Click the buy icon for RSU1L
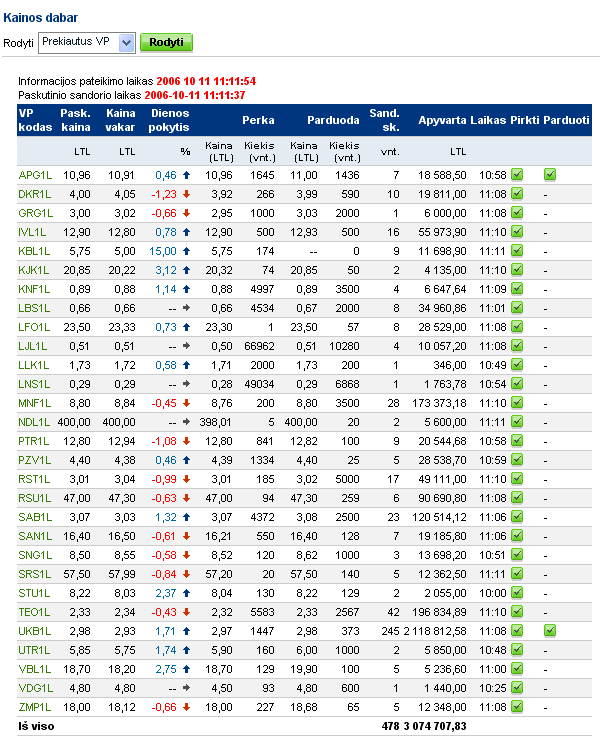The width and height of the screenshot is (600, 740). point(517,497)
